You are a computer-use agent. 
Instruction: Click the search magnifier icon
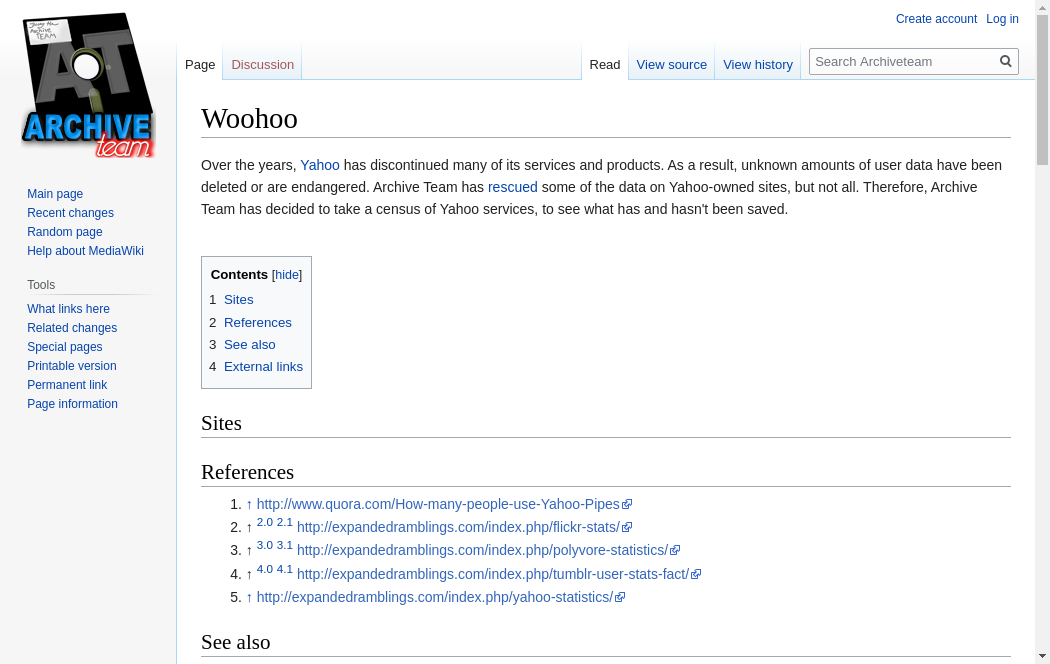[x=1006, y=61]
